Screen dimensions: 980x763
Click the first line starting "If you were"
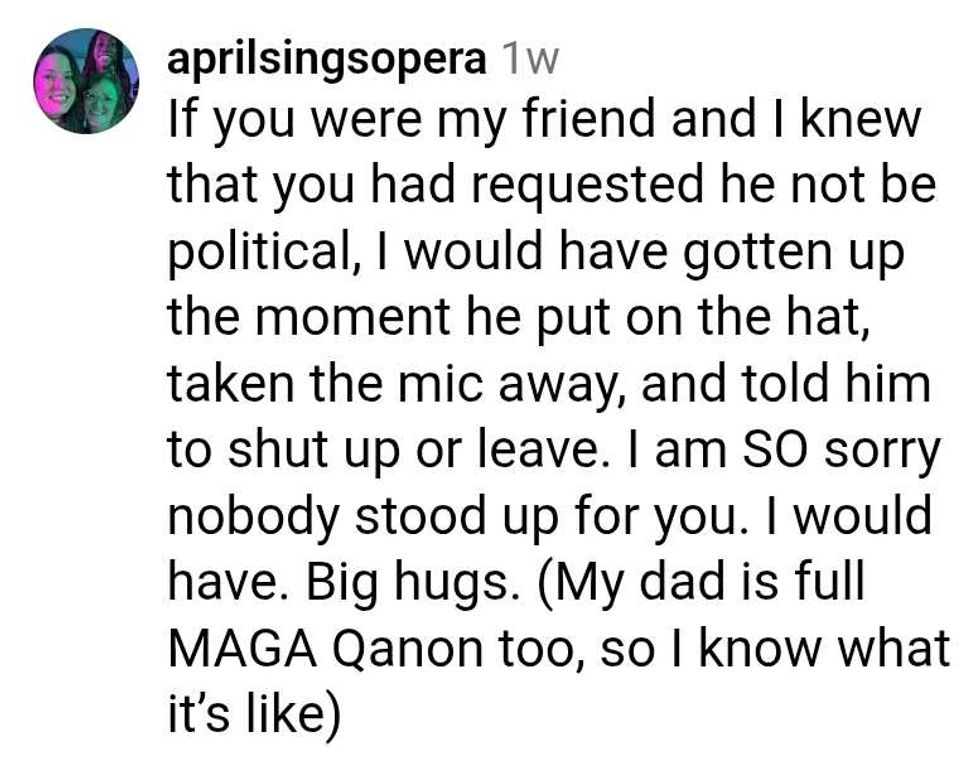tap(544, 120)
